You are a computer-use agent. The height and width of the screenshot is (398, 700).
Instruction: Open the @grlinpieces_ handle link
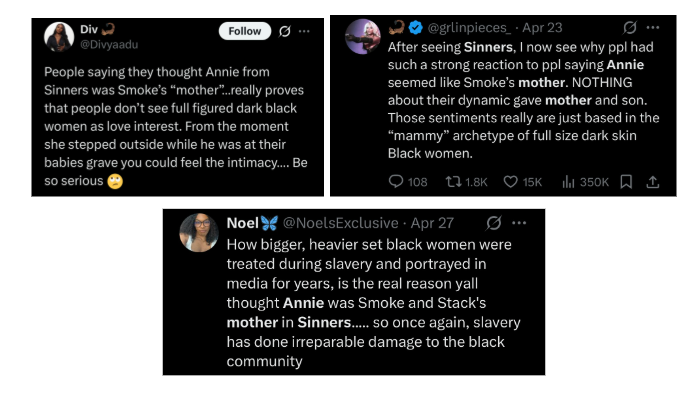(469, 28)
